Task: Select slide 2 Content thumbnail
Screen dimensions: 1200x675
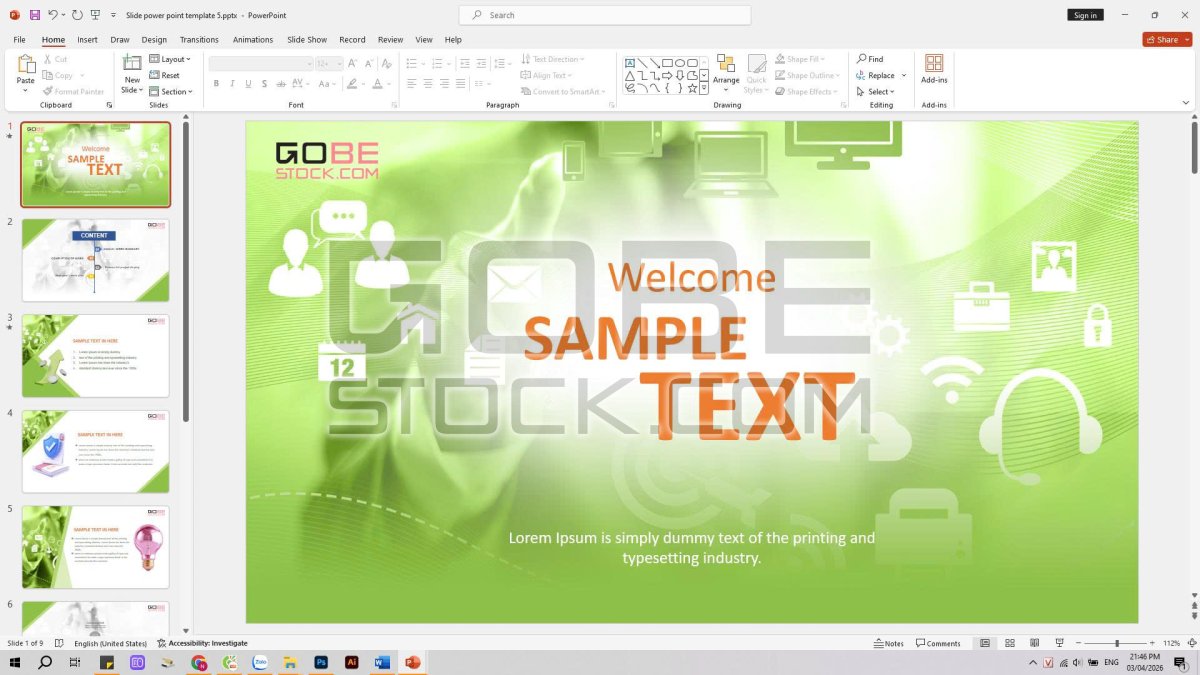Action: click(x=96, y=260)
